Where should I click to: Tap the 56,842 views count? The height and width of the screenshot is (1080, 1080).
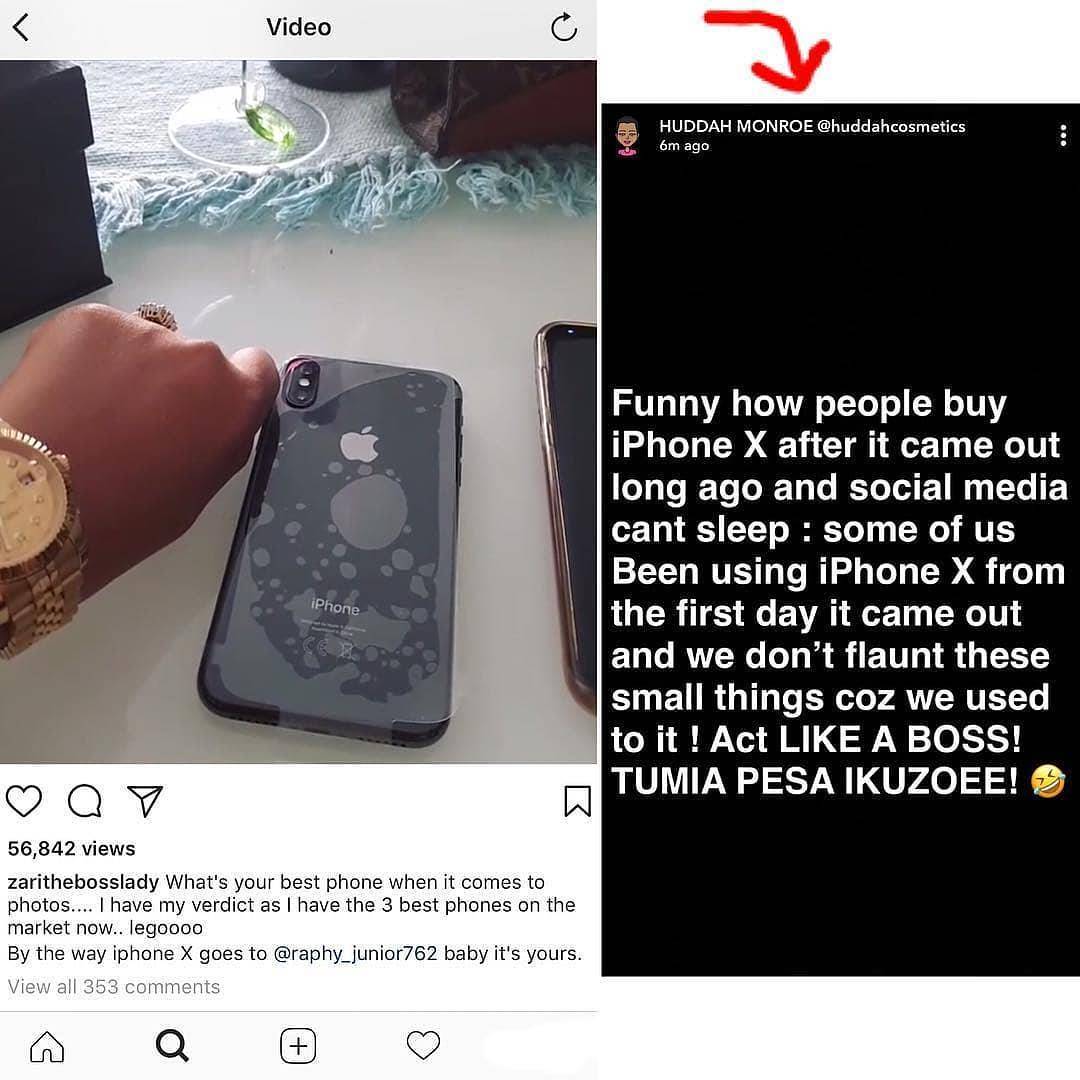[72, 849]
